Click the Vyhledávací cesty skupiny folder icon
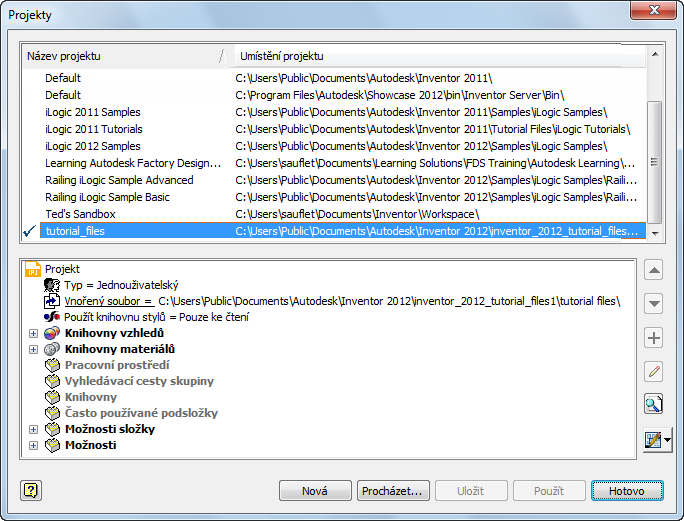 (52, 381)
